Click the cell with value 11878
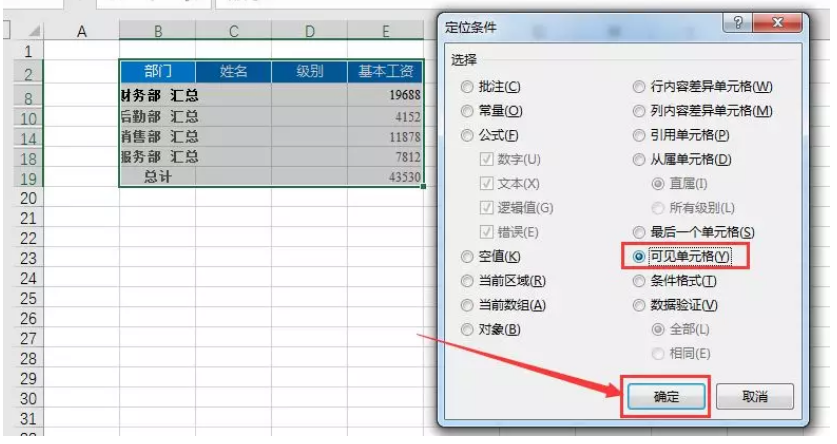837x444 pixels. point(385,137)
